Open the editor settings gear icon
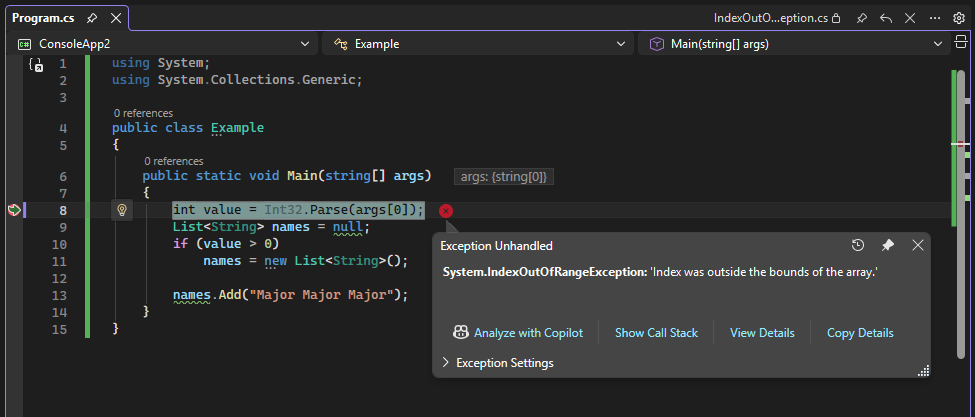This screenshot has width=975, height=417. 960,18
